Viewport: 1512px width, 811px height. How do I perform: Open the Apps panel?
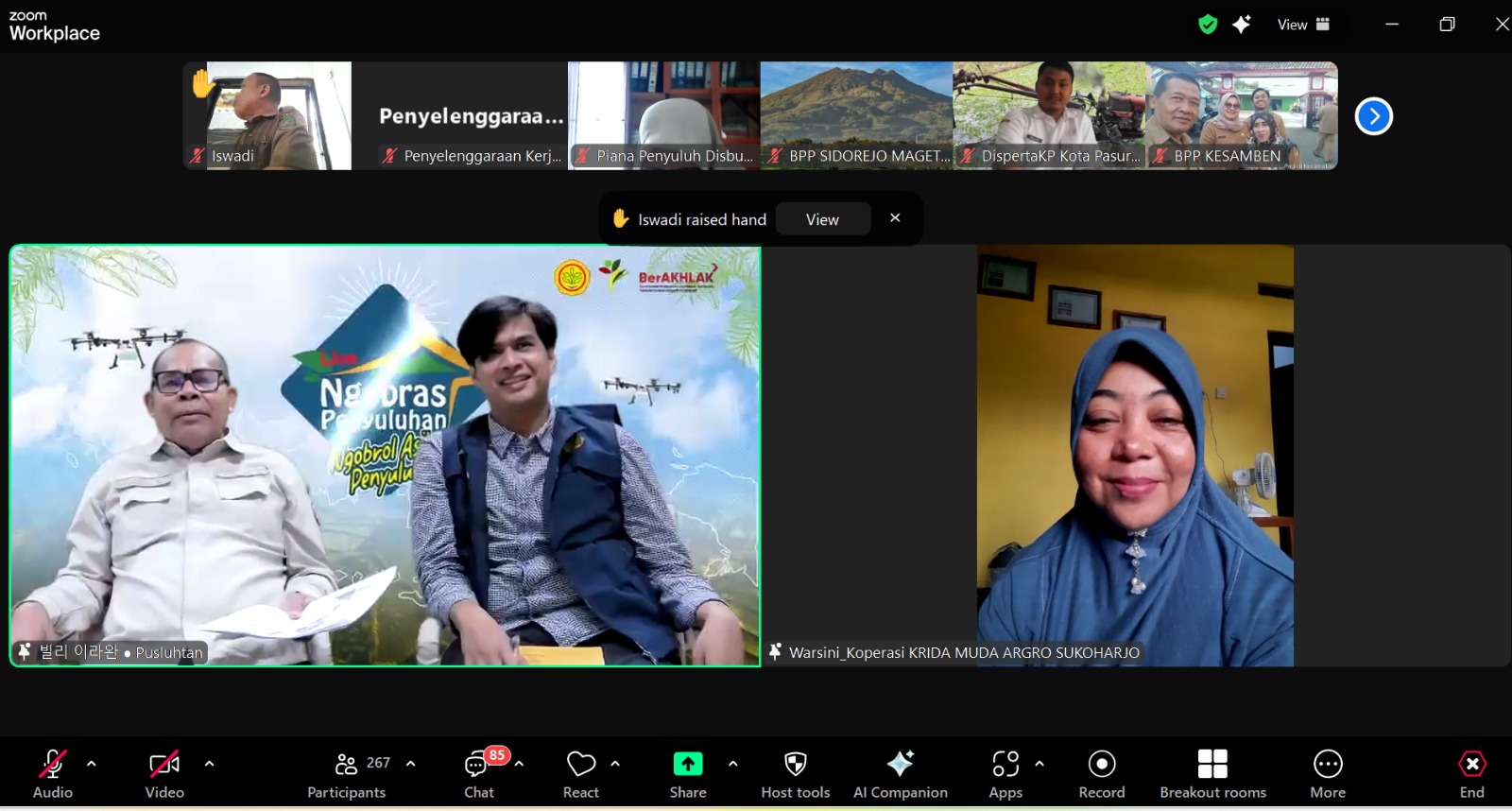[x=1005, y=774]
